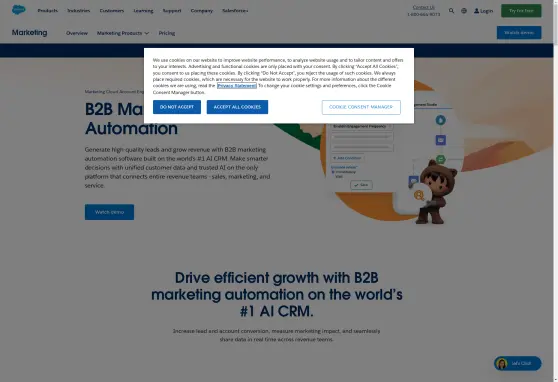
Task: Open the Privacy Statement link
Action: 237,86
